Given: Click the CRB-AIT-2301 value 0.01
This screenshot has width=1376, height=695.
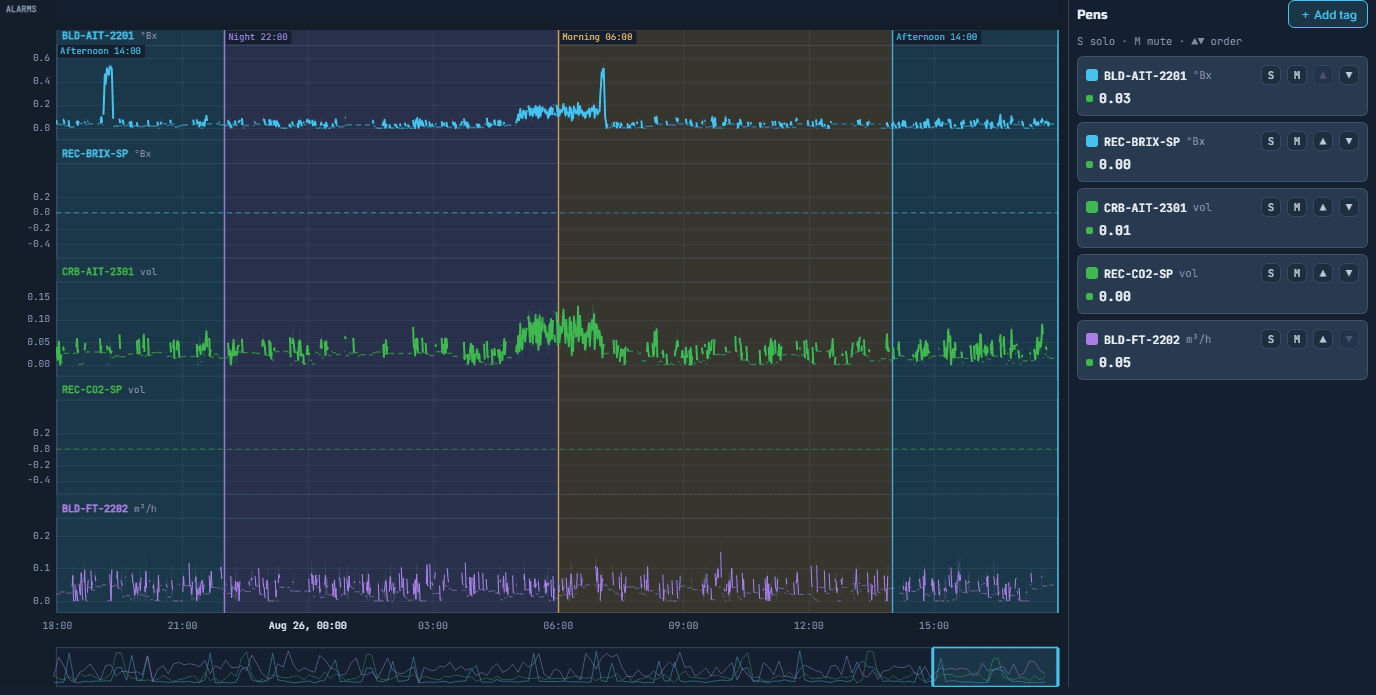Looking at the screenshot, I should point(1115,231).
